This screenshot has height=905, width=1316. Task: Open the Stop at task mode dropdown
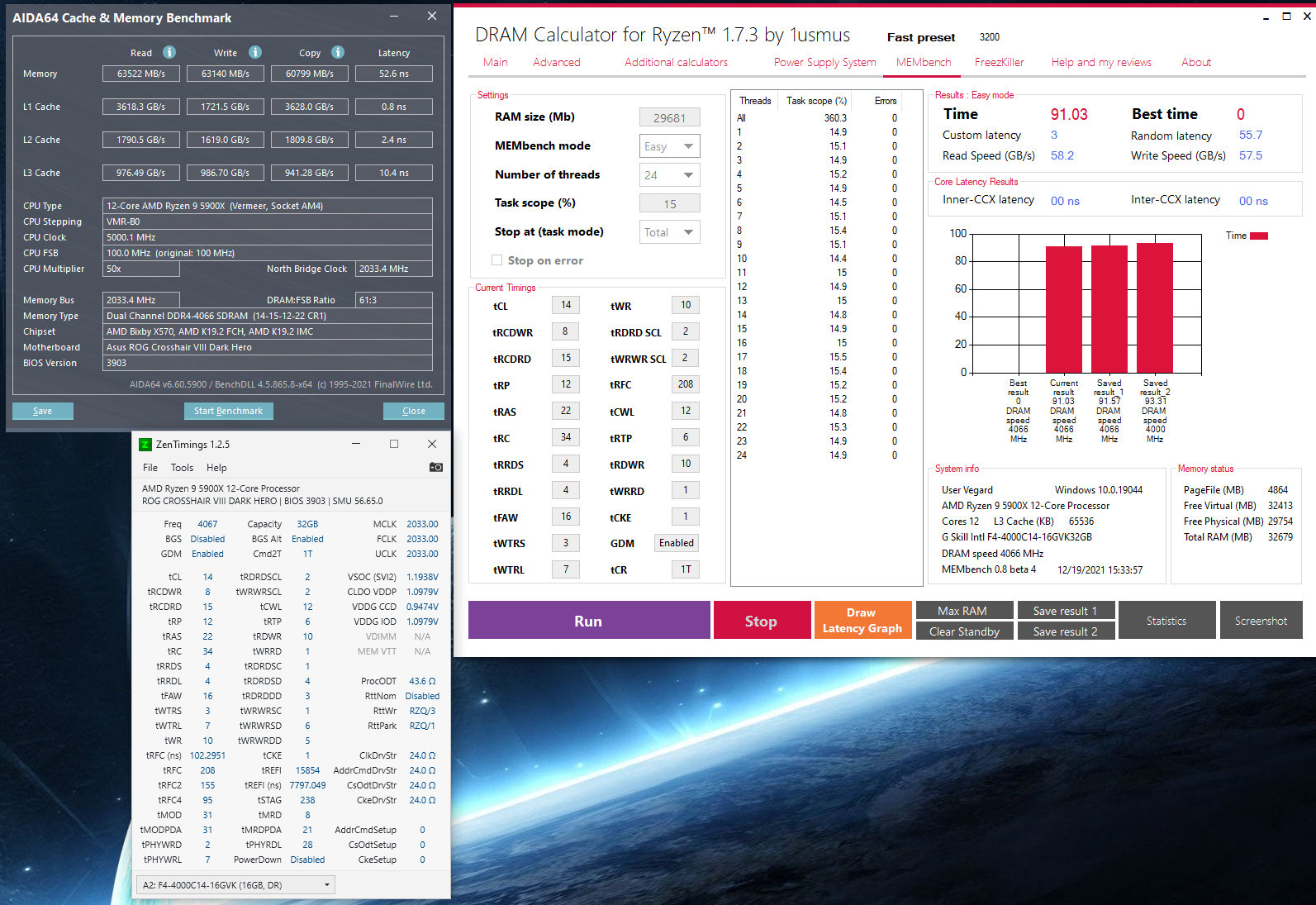point(670,232)
